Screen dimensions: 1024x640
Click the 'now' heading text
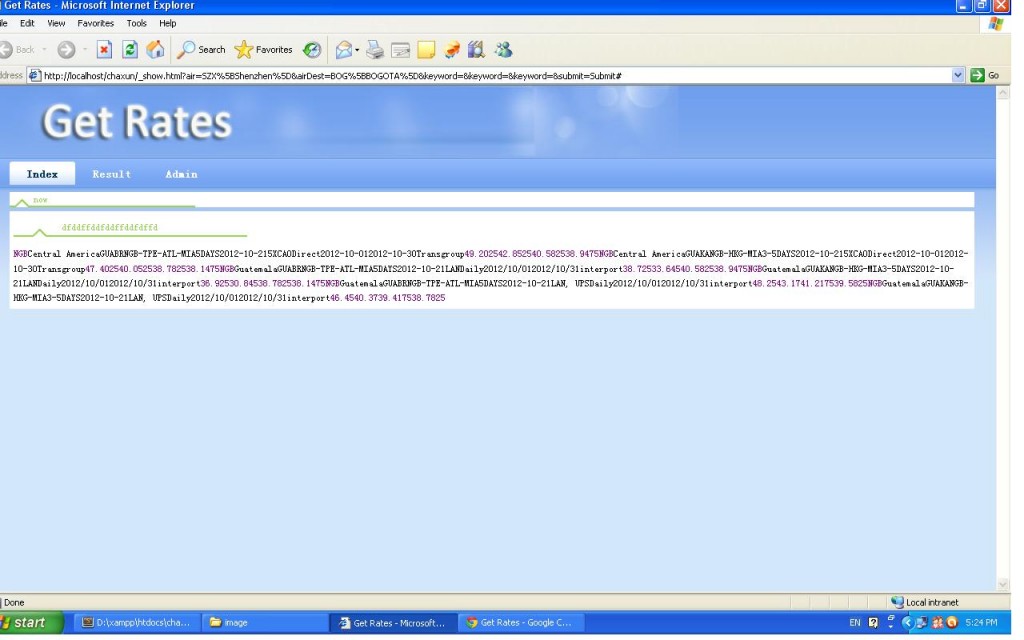[x=40, y=200]
